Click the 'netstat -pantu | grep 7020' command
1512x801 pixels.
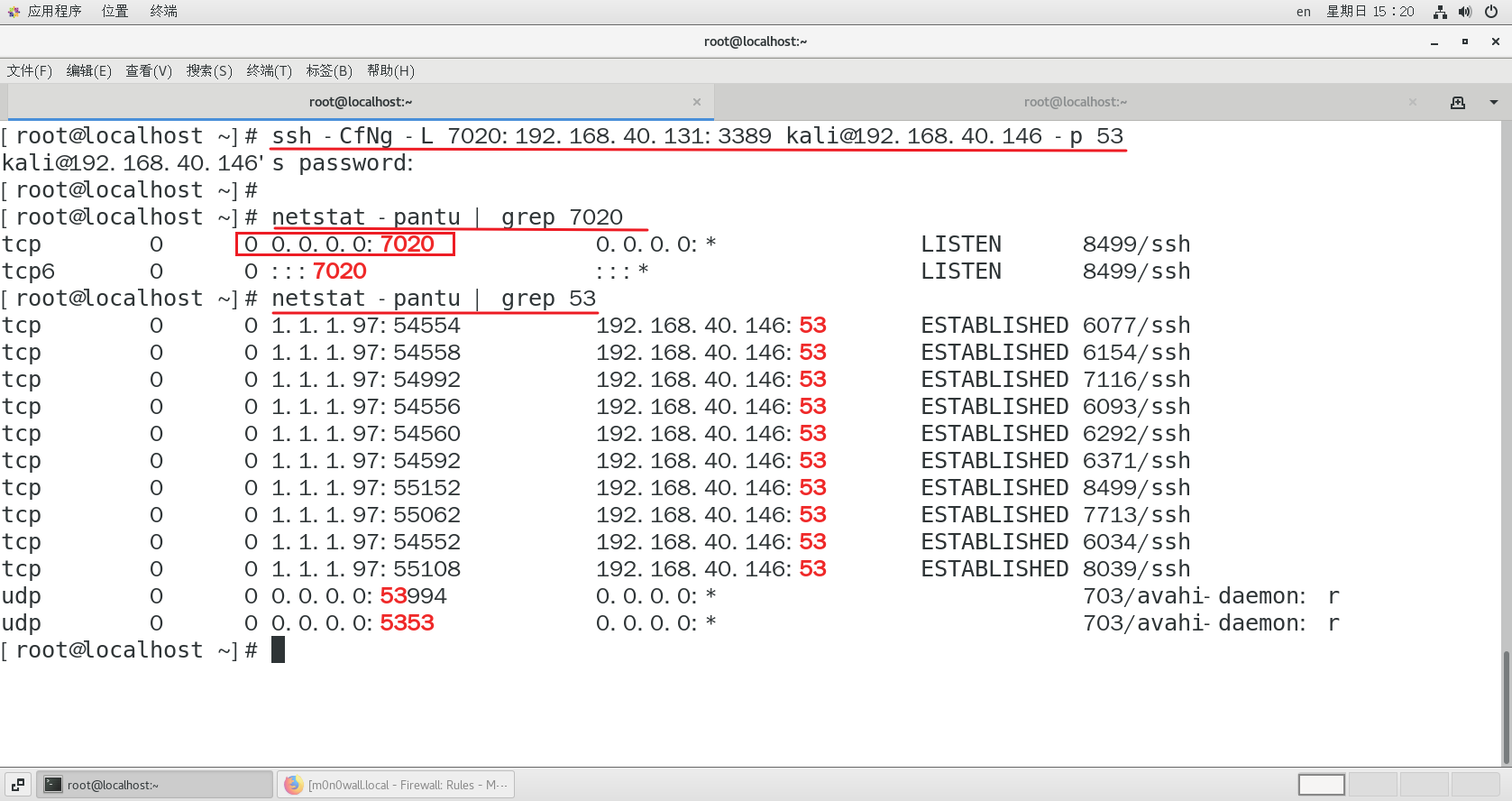pos(447,217)
